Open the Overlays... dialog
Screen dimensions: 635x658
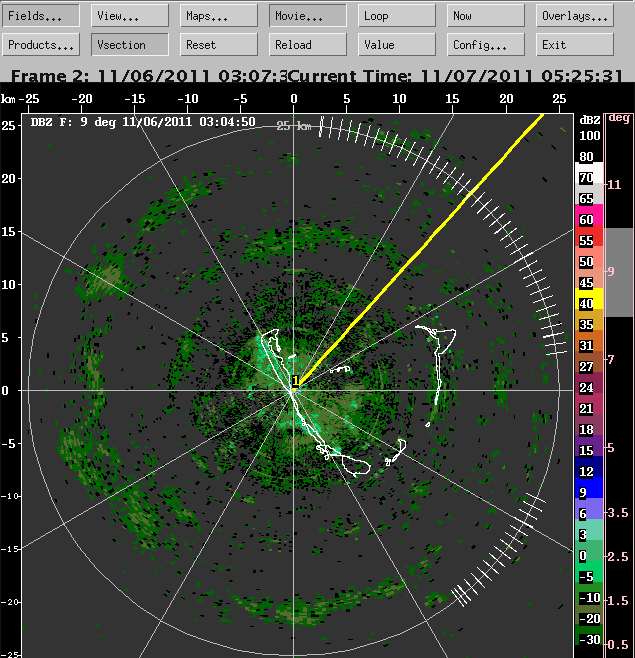(575, 16)
